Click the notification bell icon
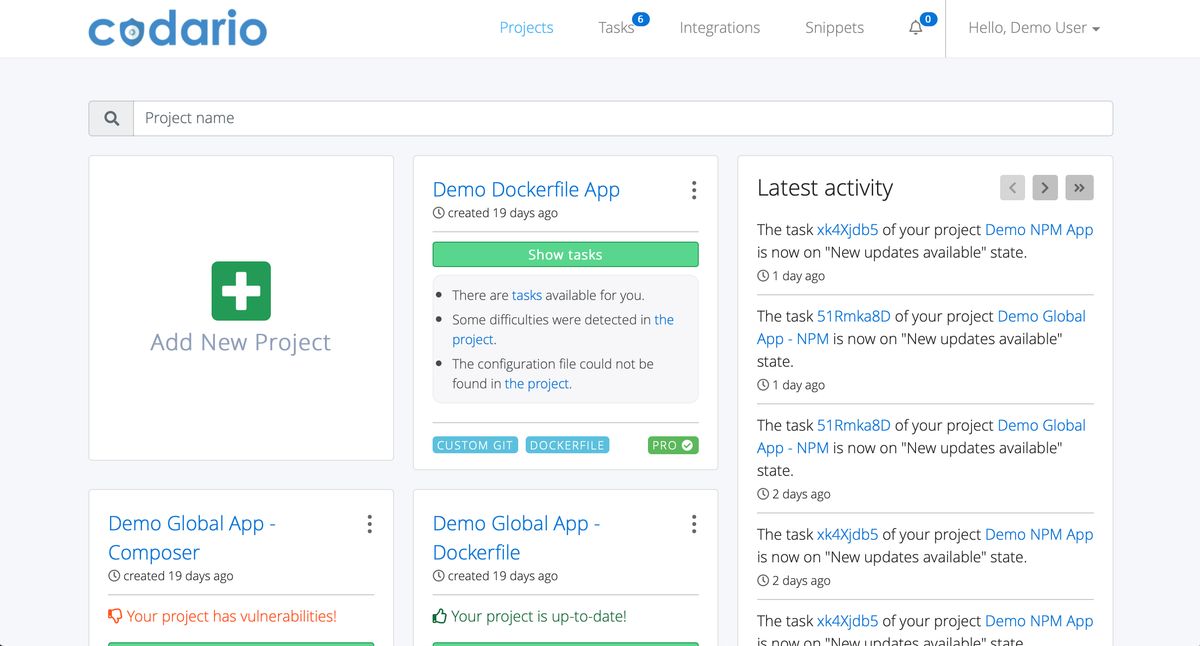Screen dimensions: 1200x646 coord(915,27)
